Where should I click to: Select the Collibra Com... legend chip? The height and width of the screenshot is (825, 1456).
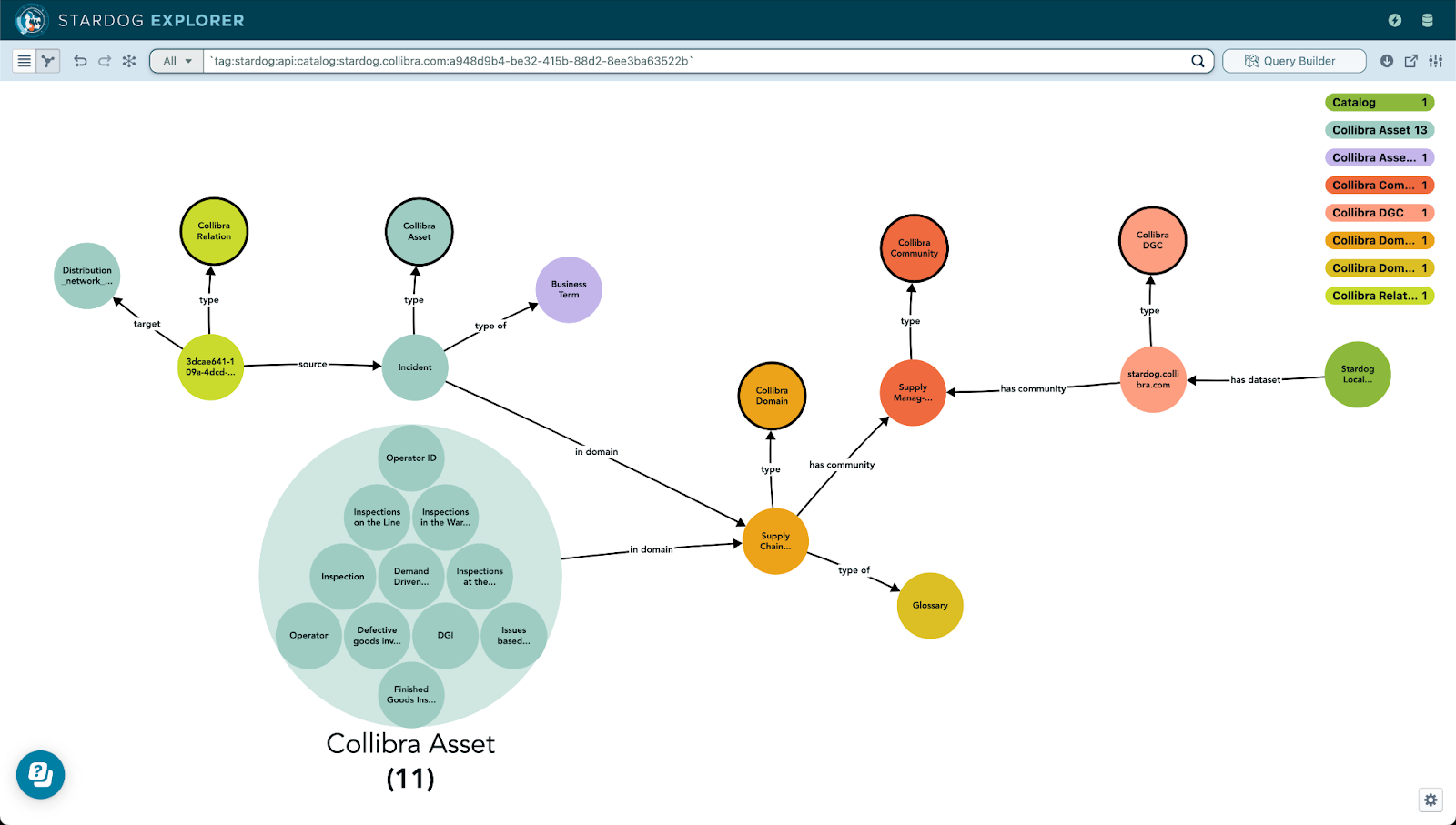pos(1380,186)
